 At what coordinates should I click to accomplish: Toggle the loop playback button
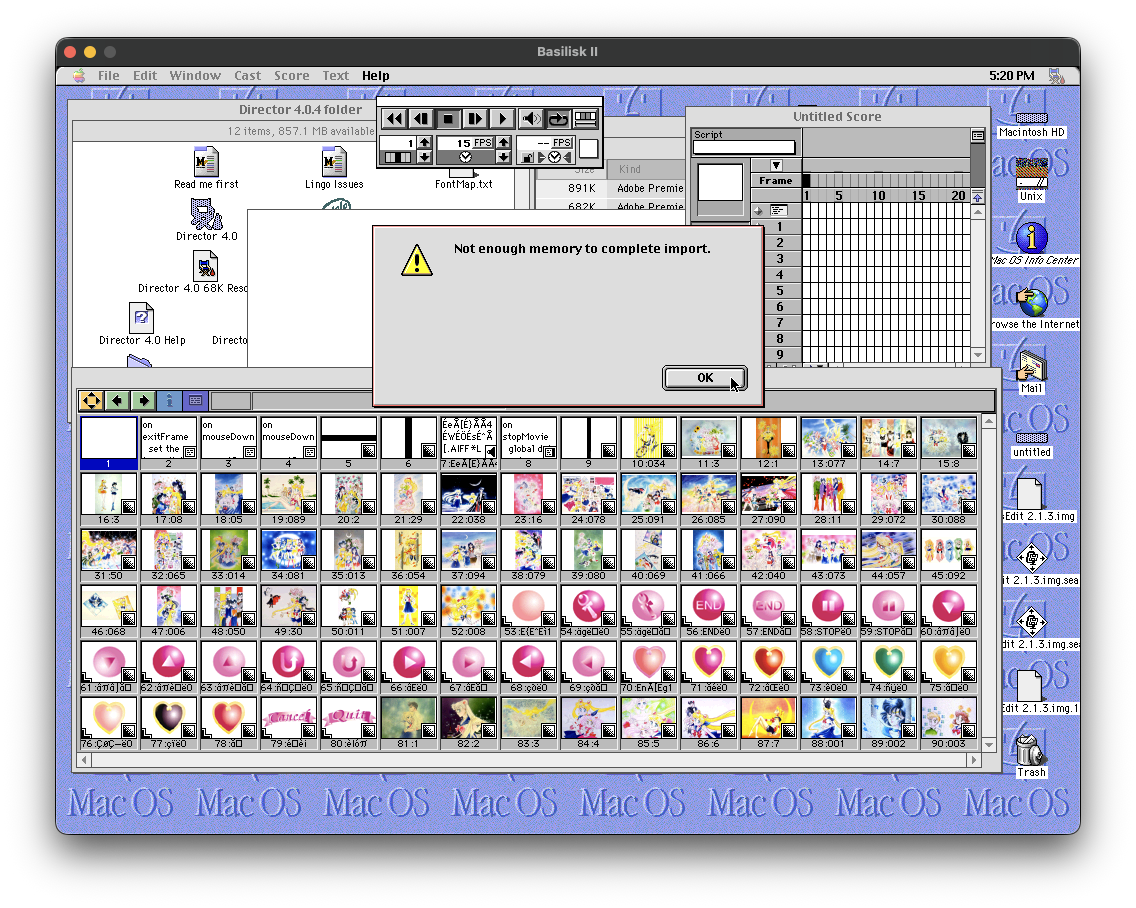[558, 119]
